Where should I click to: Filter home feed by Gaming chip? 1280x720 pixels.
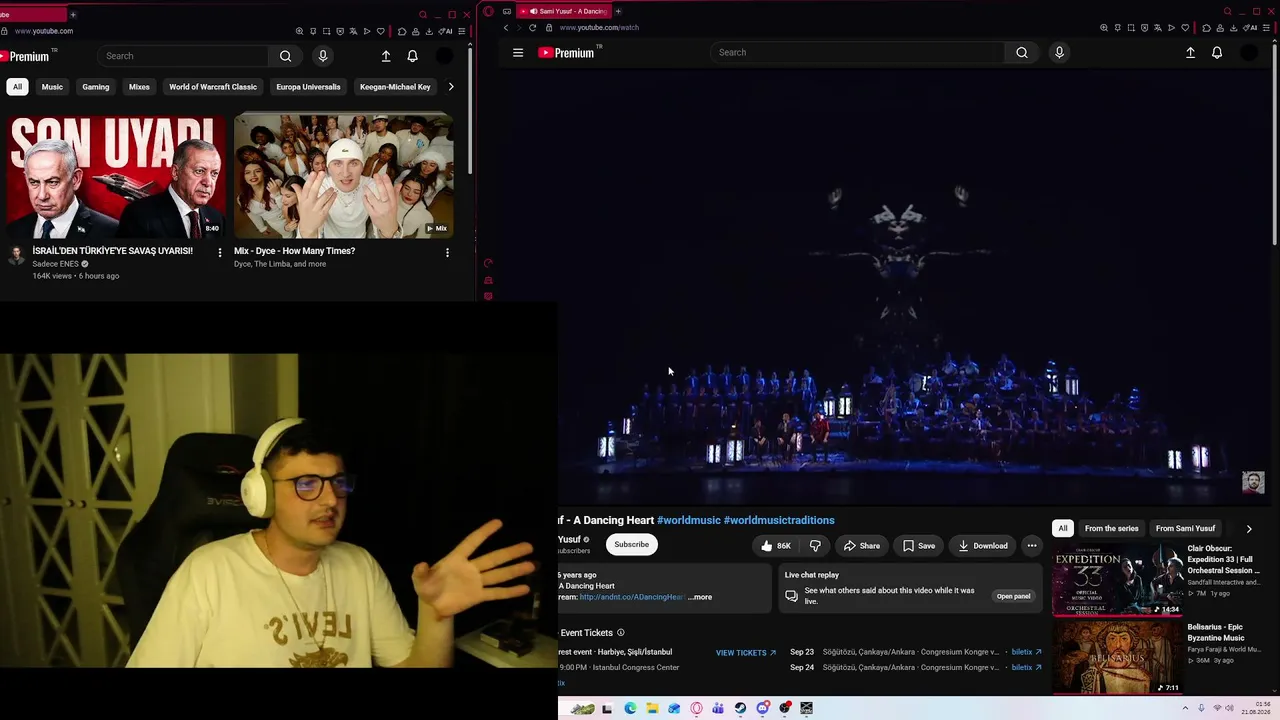(96, 87)
